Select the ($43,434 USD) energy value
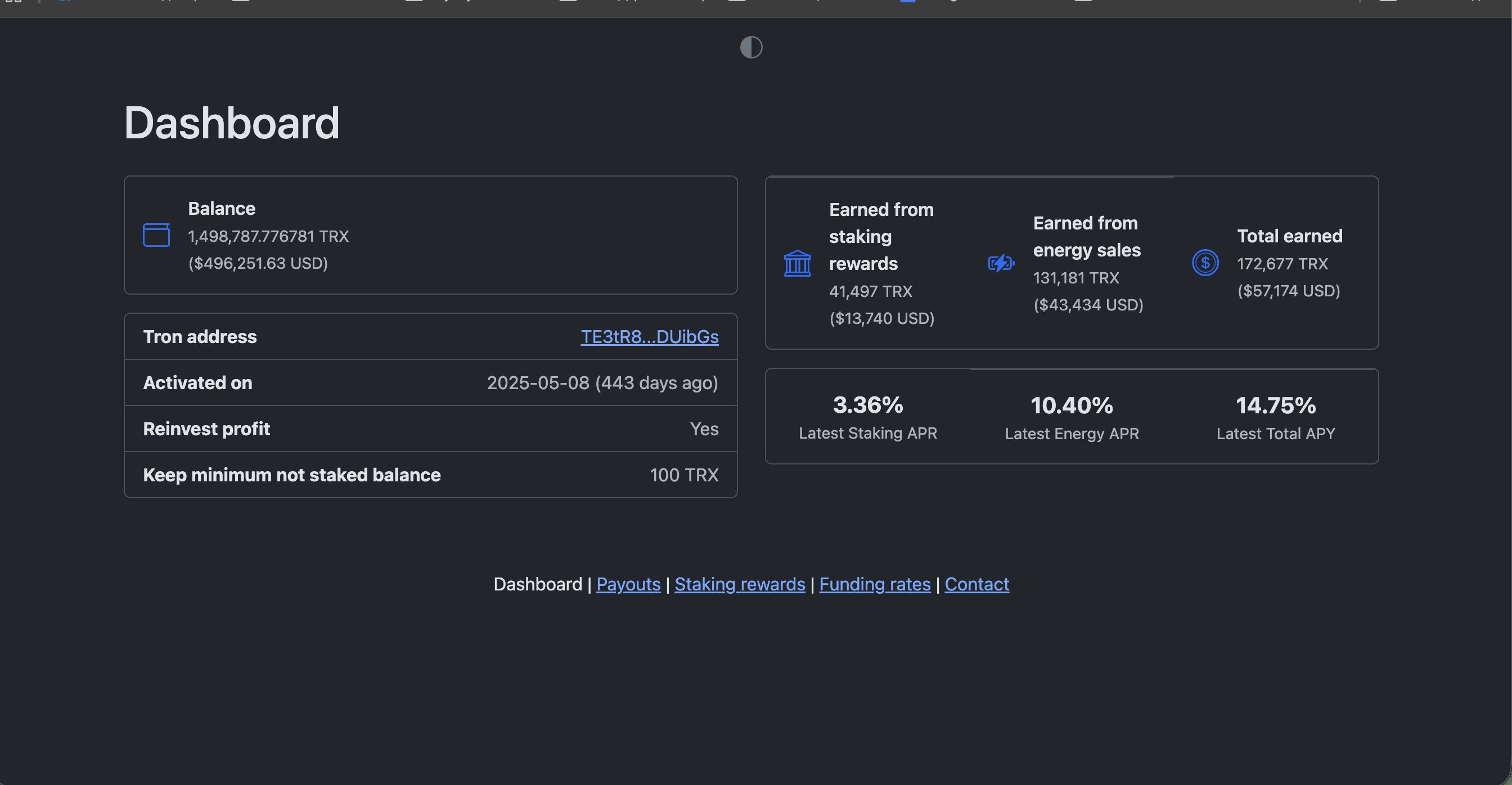The height and width of the screenshot is (785, 1512). tap(1088, 305)
